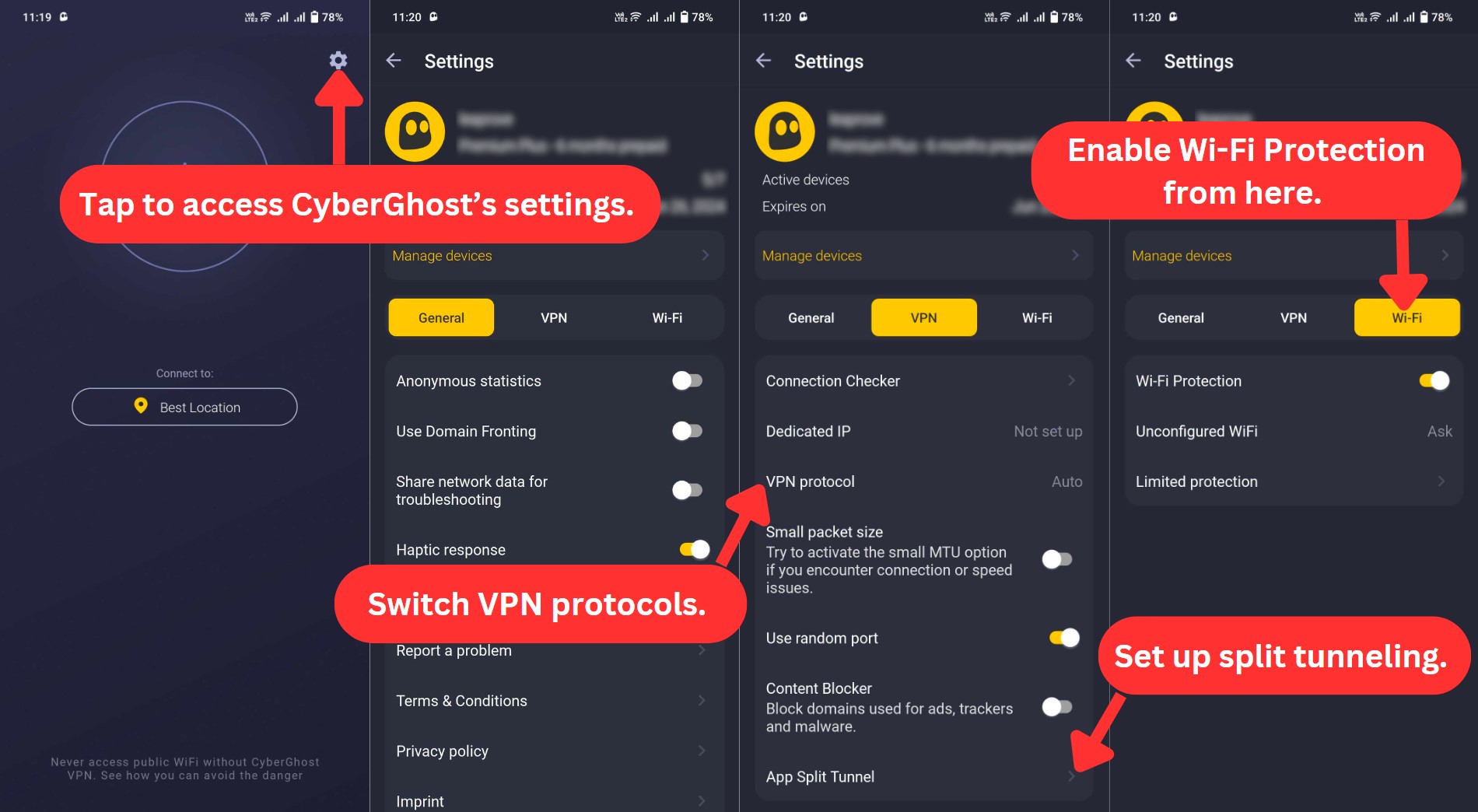The image size is (1478, 812).
Task: Disable the Wi-Fi Protection switch
Action: tap(1434, 380)
